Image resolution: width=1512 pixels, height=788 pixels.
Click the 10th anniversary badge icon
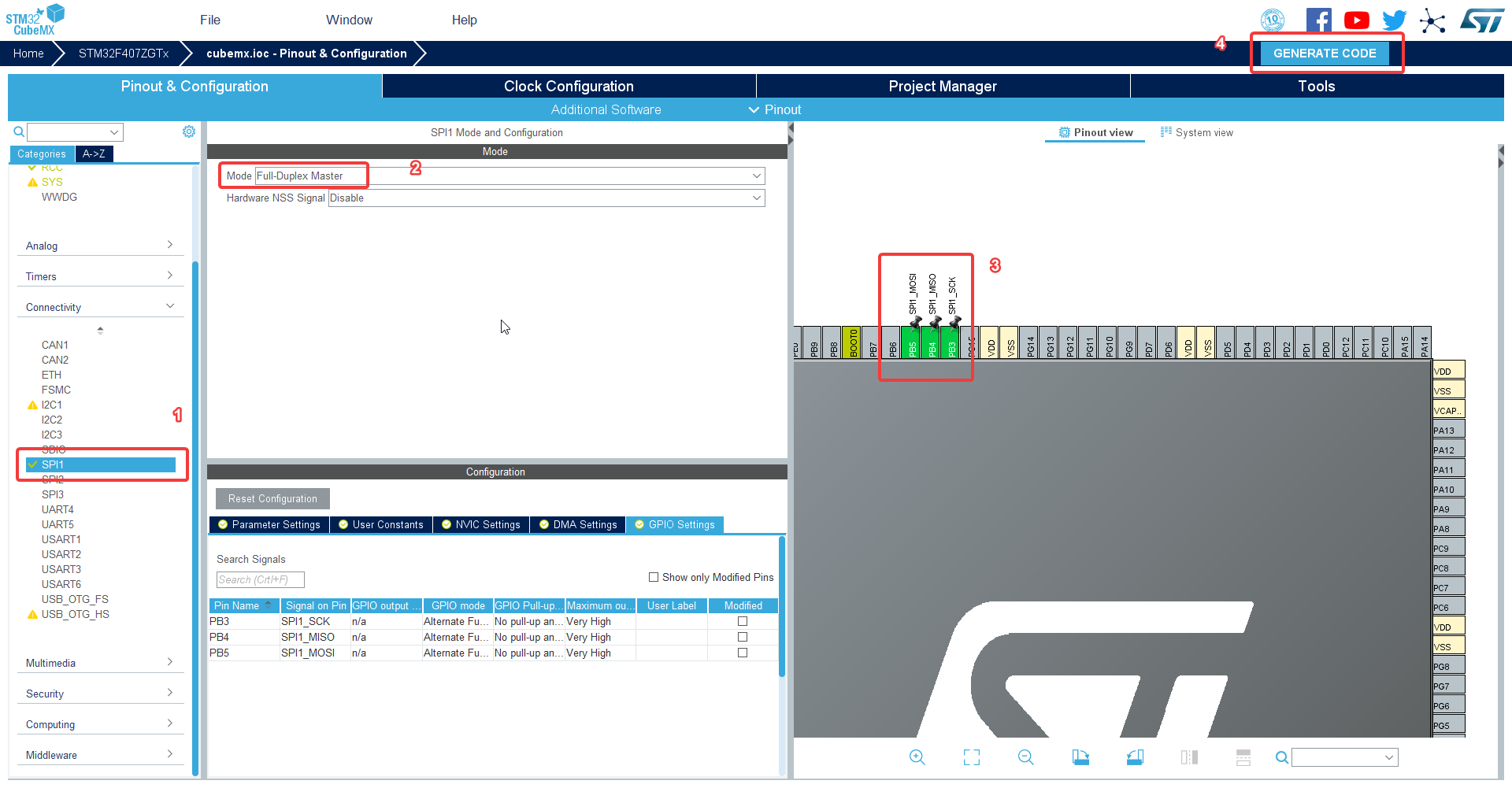[x=1273, y=20]
